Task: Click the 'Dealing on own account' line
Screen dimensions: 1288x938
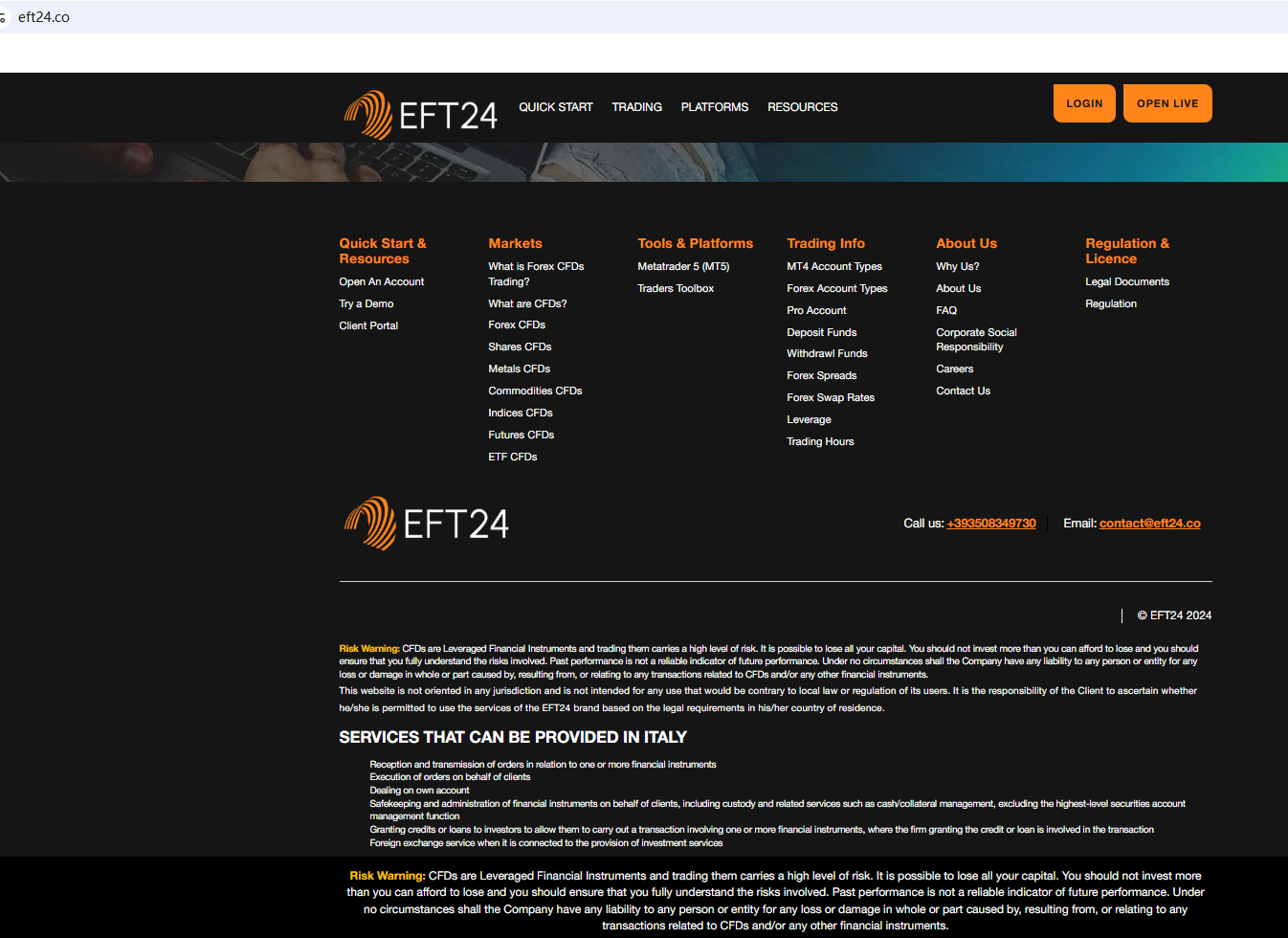Action: pyautogui.click(x=419, y=791)
